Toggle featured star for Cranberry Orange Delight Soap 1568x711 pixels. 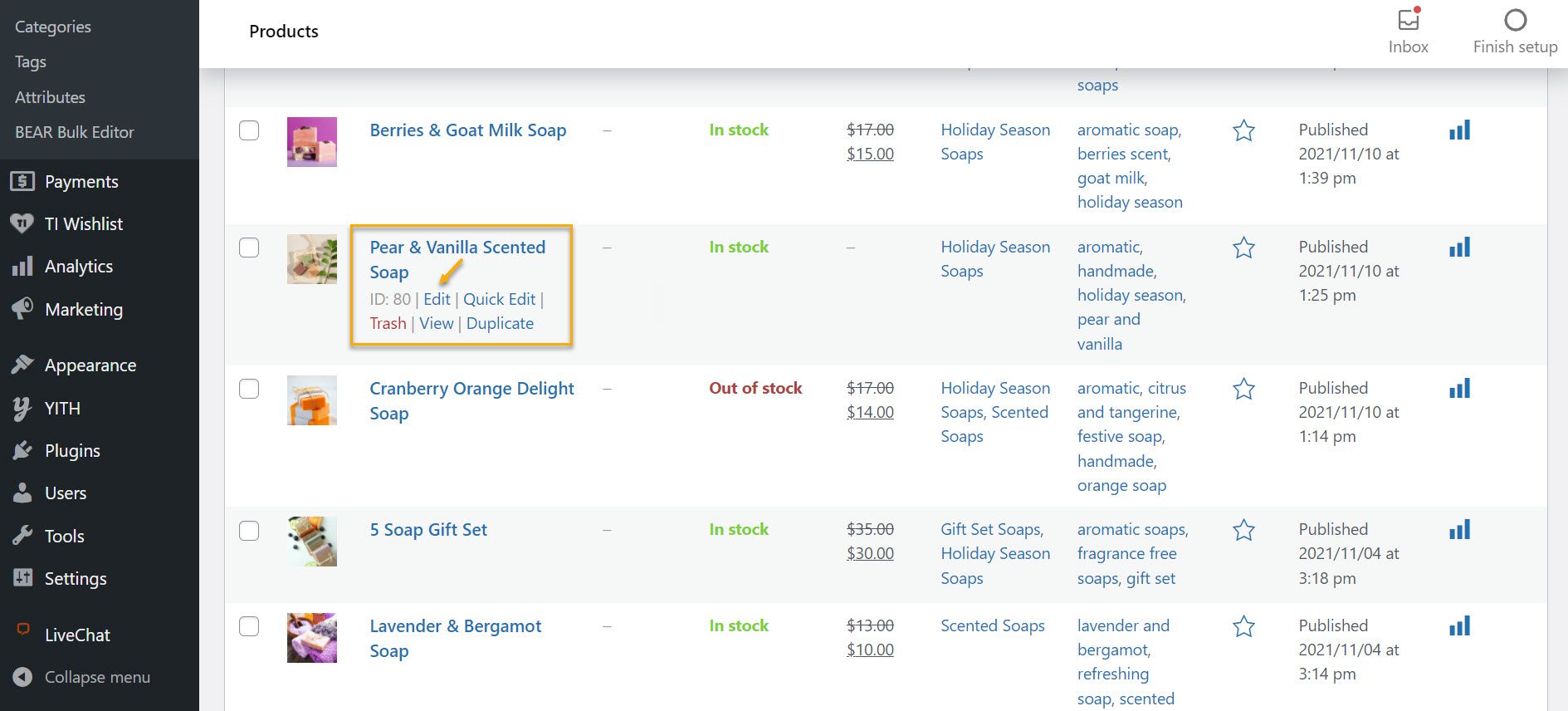[1243, 389]
